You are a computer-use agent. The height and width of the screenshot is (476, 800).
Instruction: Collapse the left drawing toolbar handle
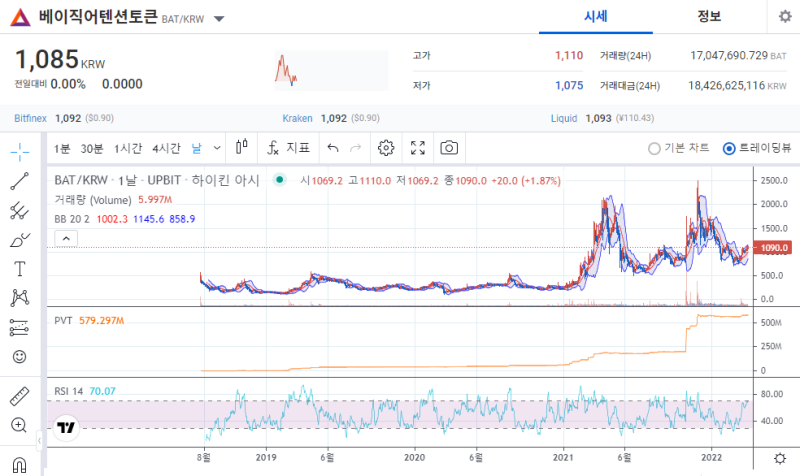pos(39,440)
